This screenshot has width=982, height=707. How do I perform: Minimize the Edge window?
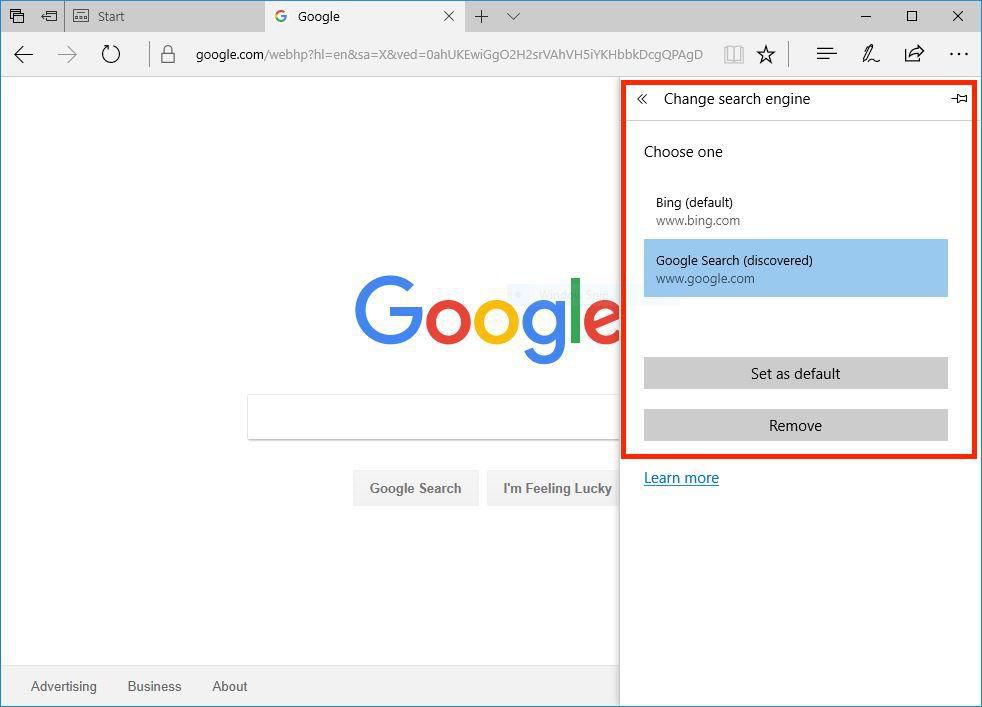[x=866, y=16]
